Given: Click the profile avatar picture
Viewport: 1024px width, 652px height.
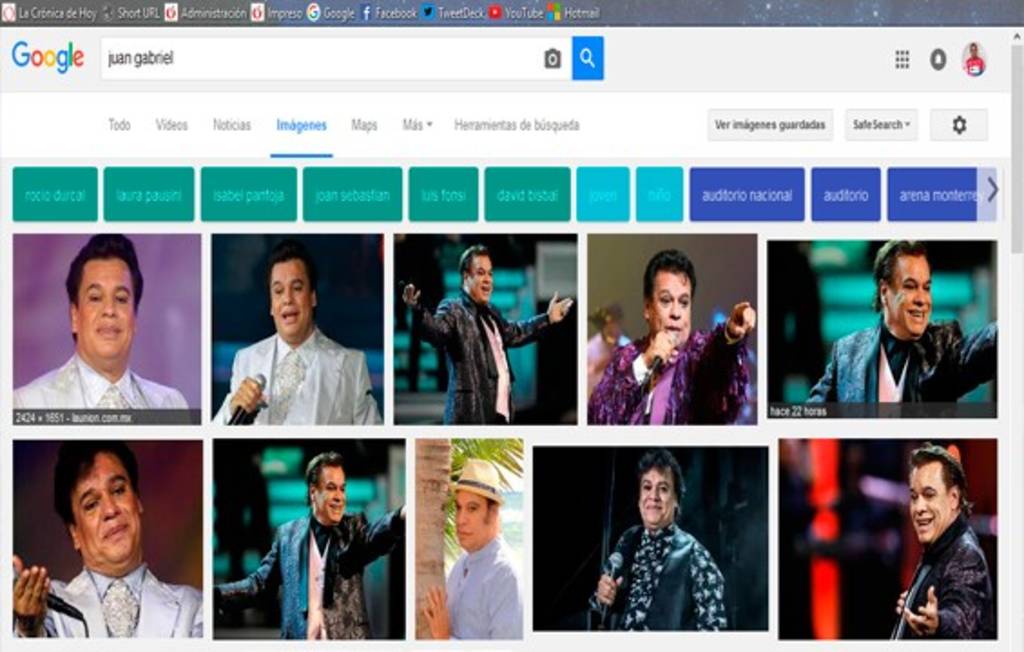Looking at the screenshot, I should pos(974,60).
